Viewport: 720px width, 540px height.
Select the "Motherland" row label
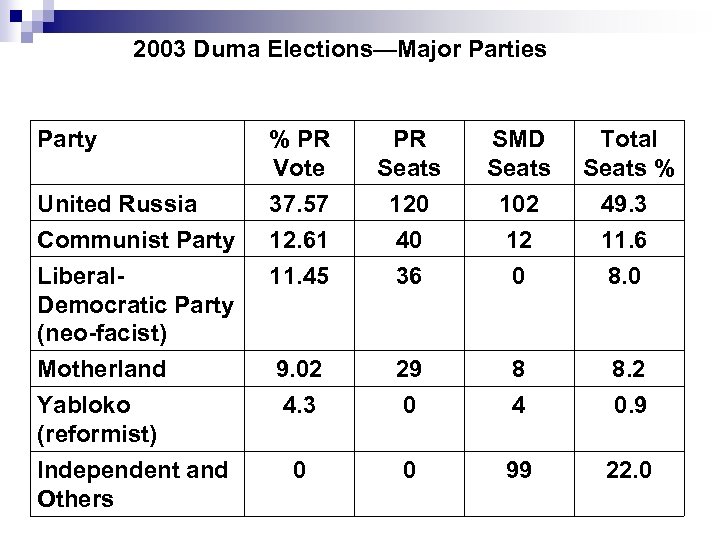tap(101, 369)
